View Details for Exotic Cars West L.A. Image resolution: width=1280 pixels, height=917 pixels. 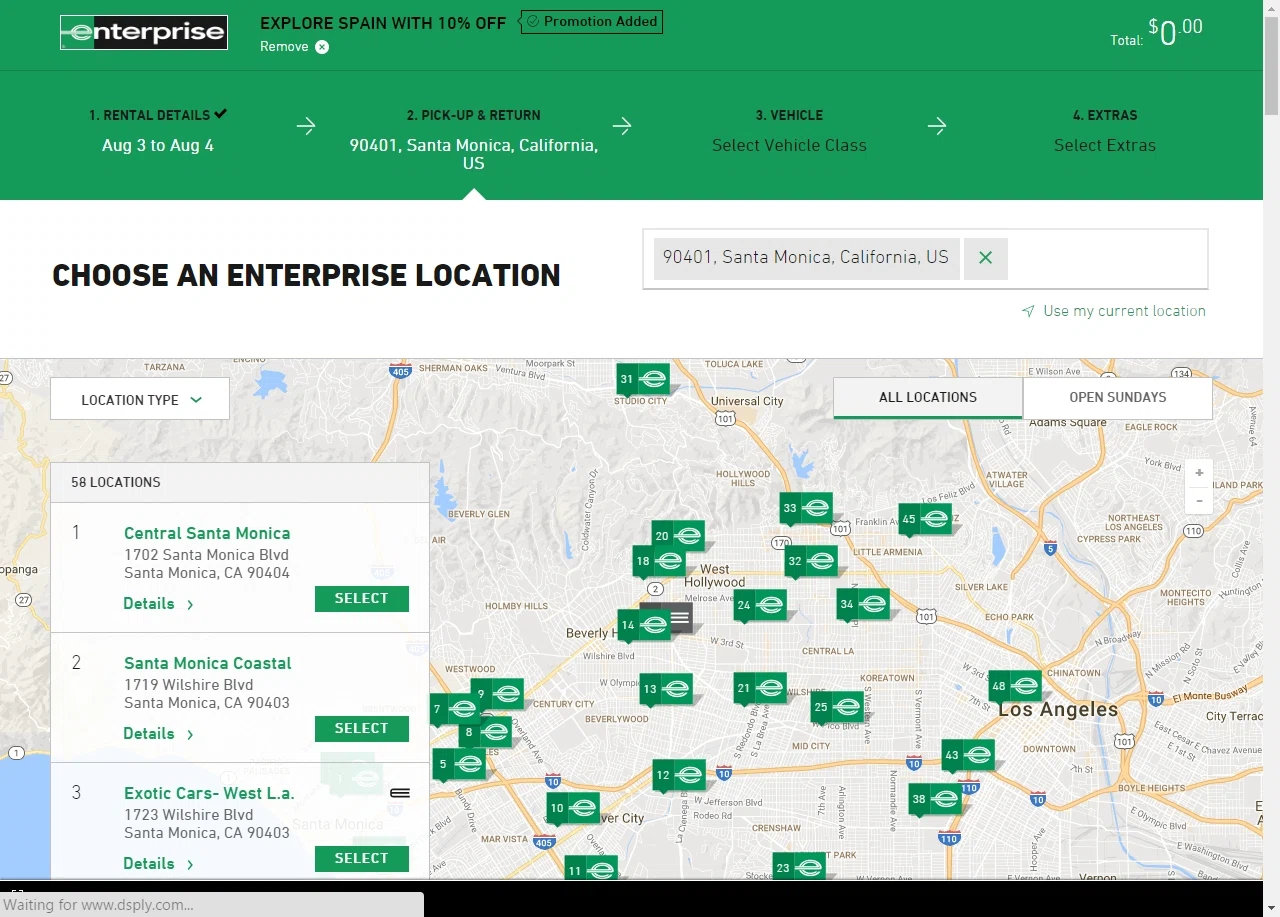tap(158, 864)
